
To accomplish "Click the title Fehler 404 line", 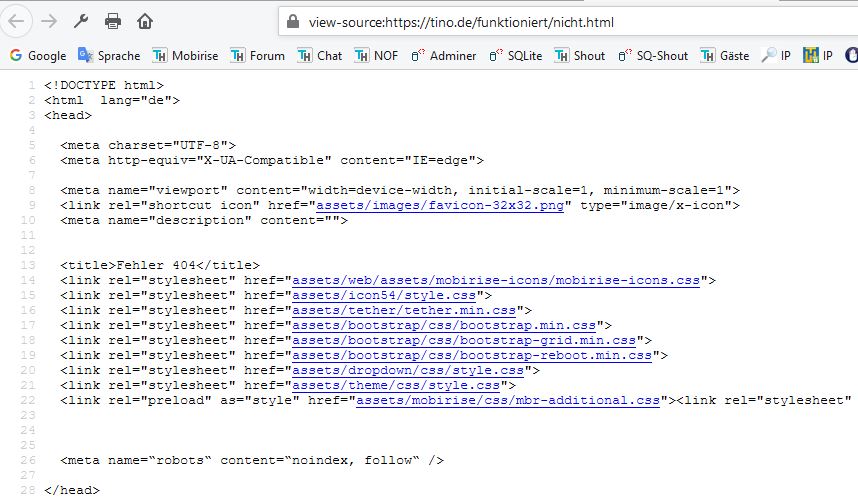I will click(x=160, y=265).
